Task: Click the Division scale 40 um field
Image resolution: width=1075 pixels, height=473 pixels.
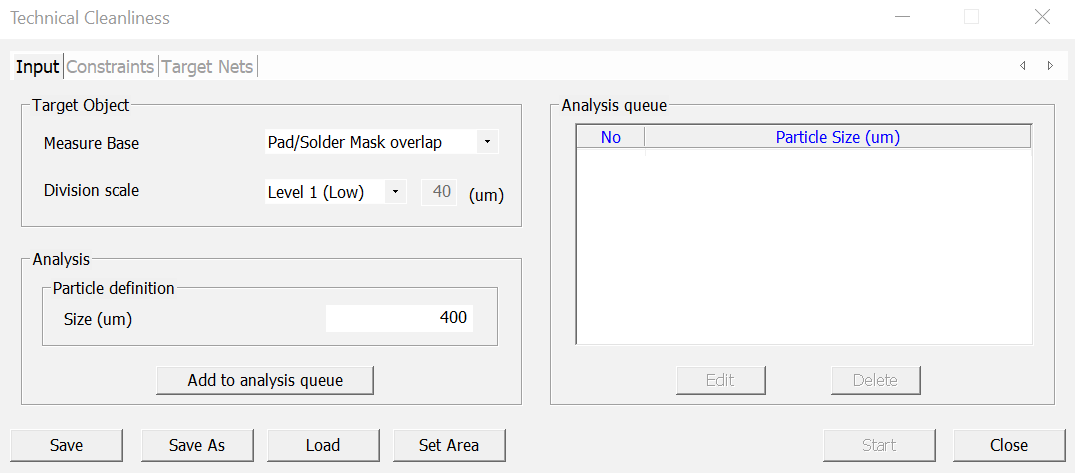Action: [x=439, y=191]
